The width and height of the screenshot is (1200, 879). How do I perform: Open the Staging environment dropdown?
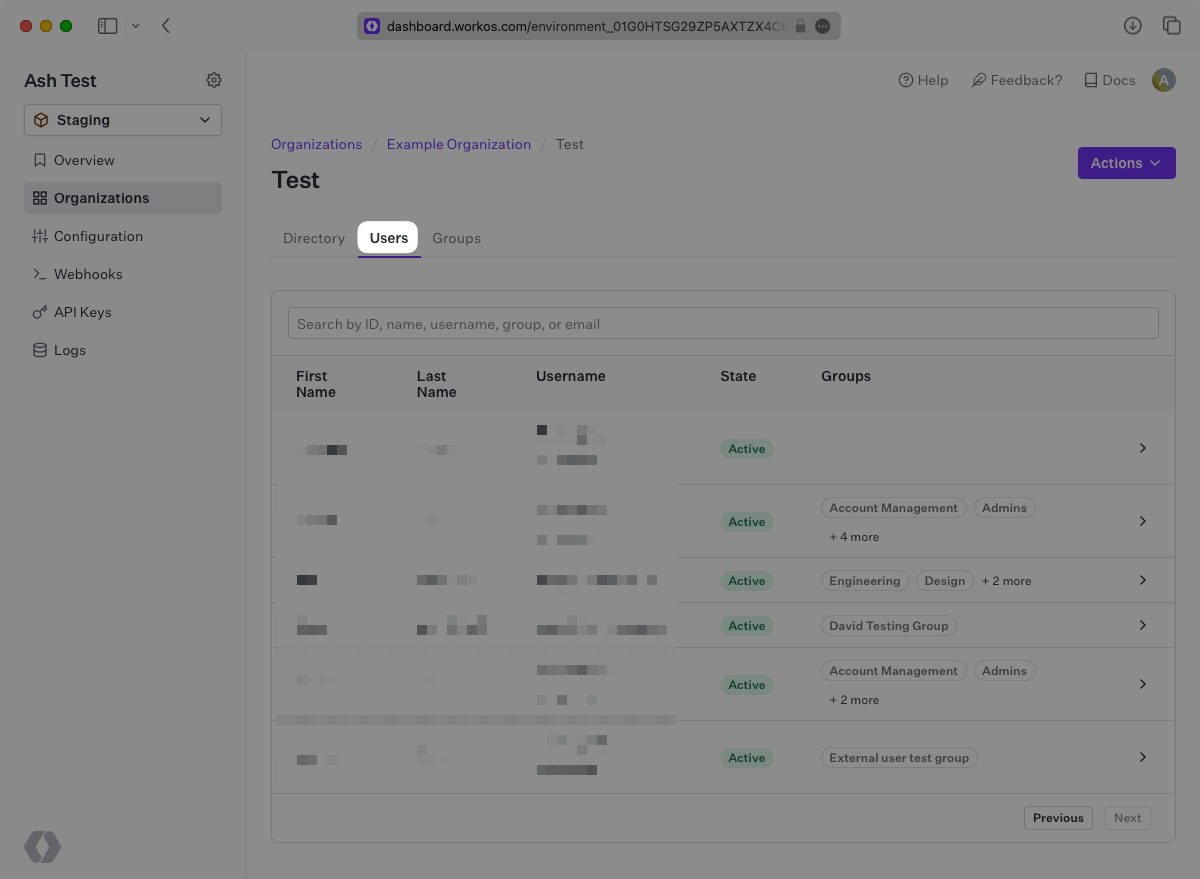point(122,119)
